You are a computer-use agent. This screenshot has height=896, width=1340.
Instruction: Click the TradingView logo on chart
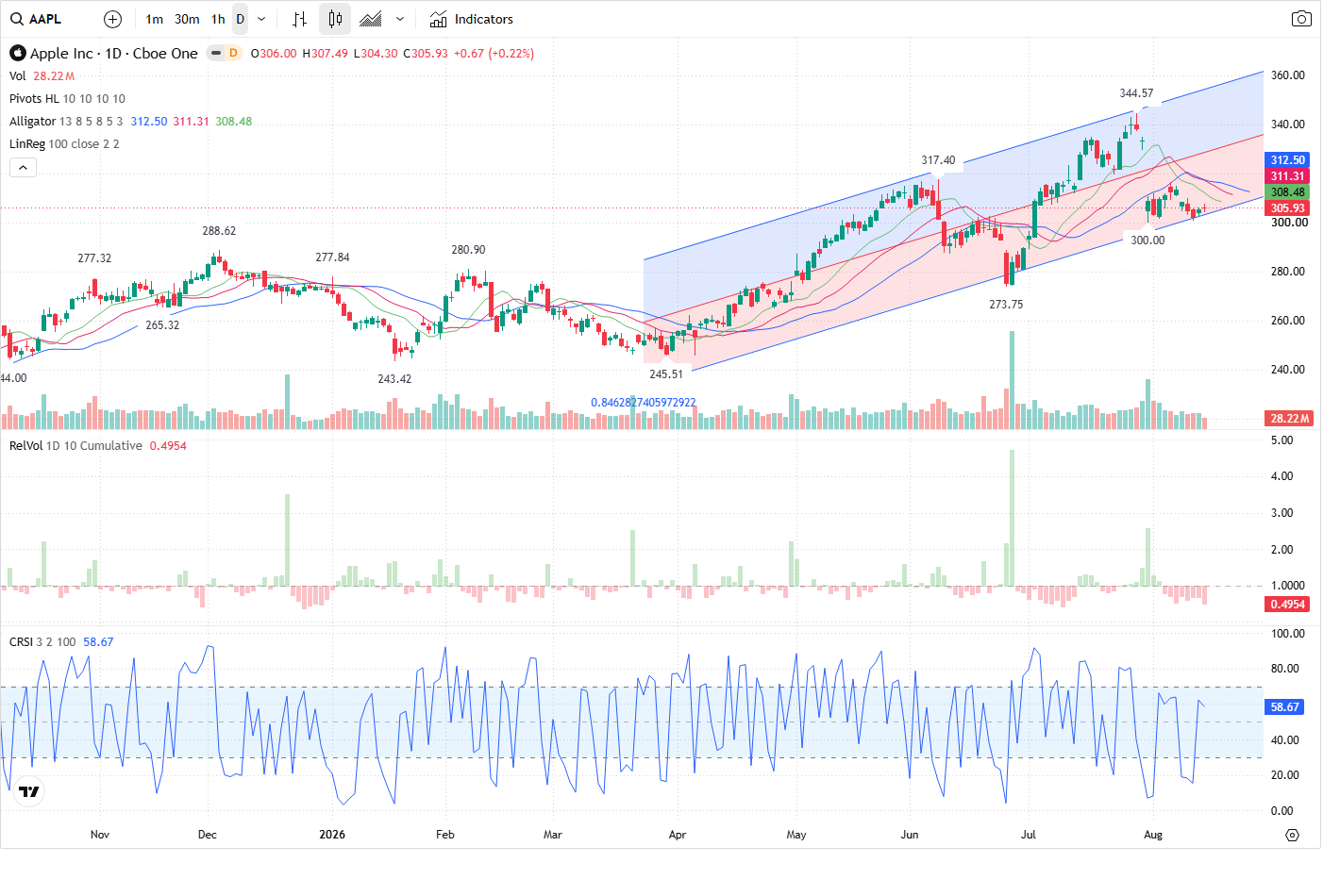coord(29,791)
